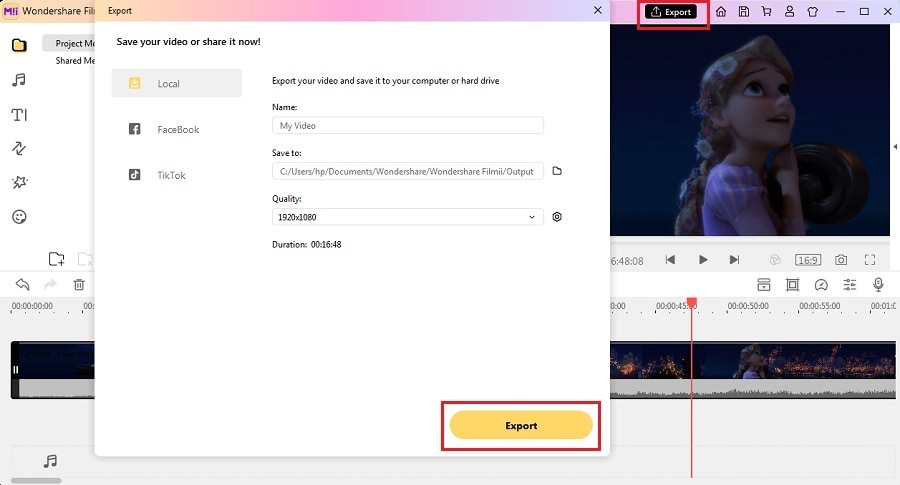Select the video clip on the timeline
The width and height of the screenshot is (900, 485).
pyautogui.click(x=752, y=370)
